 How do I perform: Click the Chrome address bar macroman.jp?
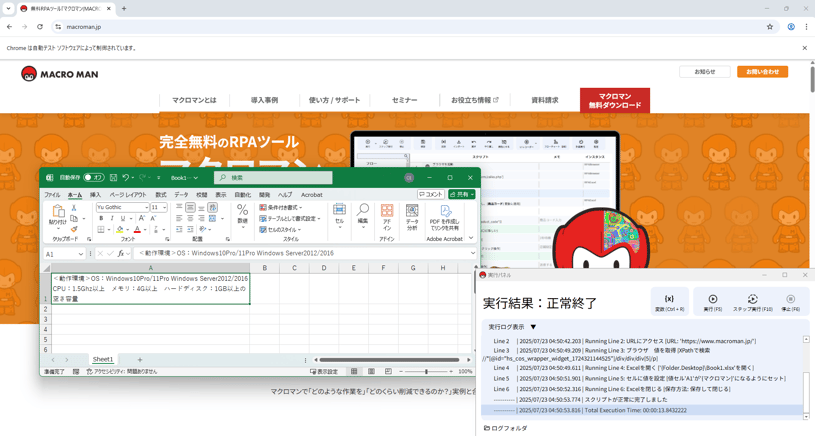coord(411,27)
